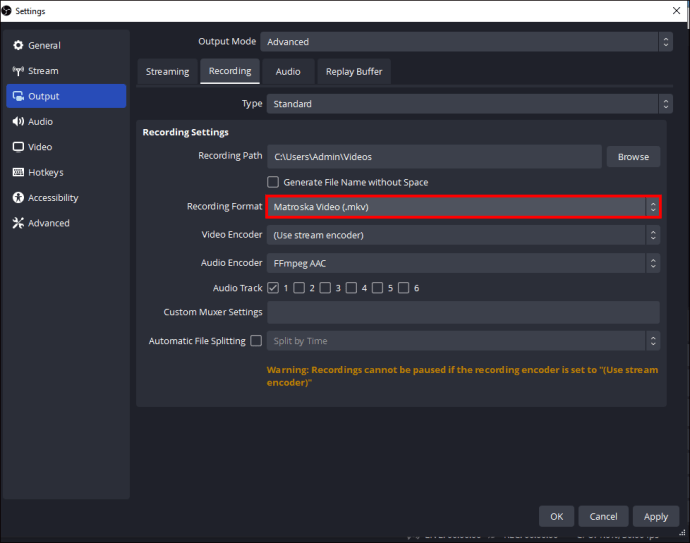Select the Recording tab
The image size is (690, 543).
(230, 71)
